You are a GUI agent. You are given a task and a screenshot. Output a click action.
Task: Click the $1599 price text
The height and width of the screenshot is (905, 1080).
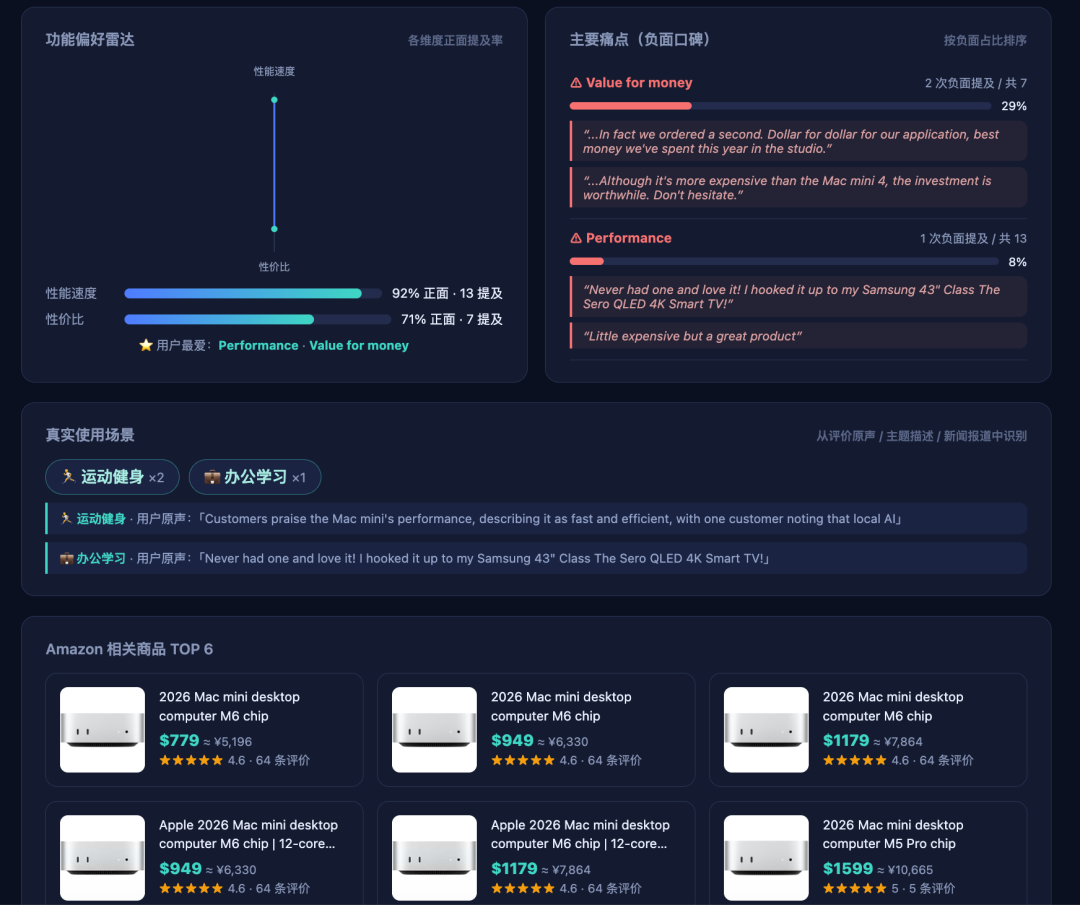pos(848,868)
